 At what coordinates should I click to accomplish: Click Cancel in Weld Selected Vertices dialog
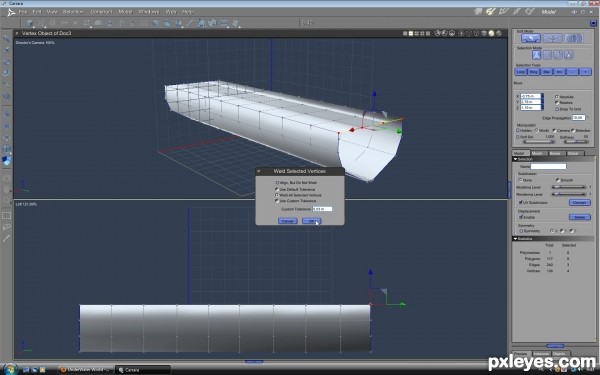coord(288,221)
